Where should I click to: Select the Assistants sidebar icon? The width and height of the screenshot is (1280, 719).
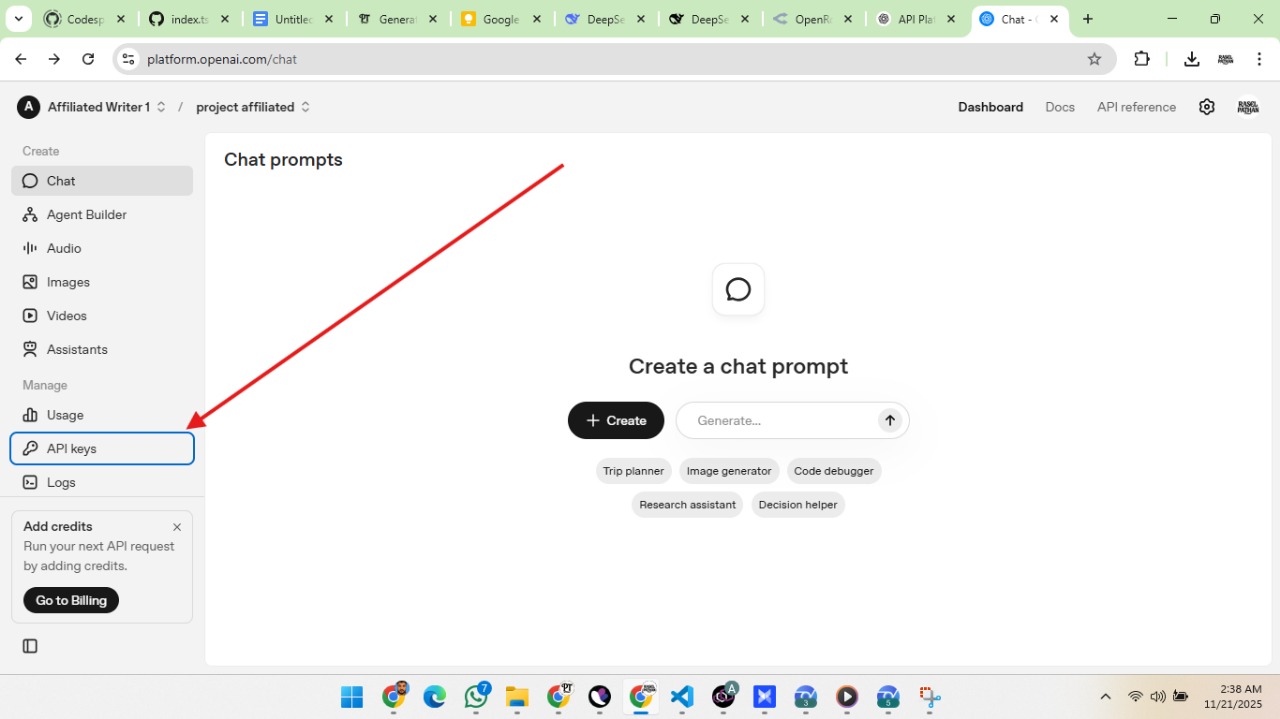click(76, 349)
